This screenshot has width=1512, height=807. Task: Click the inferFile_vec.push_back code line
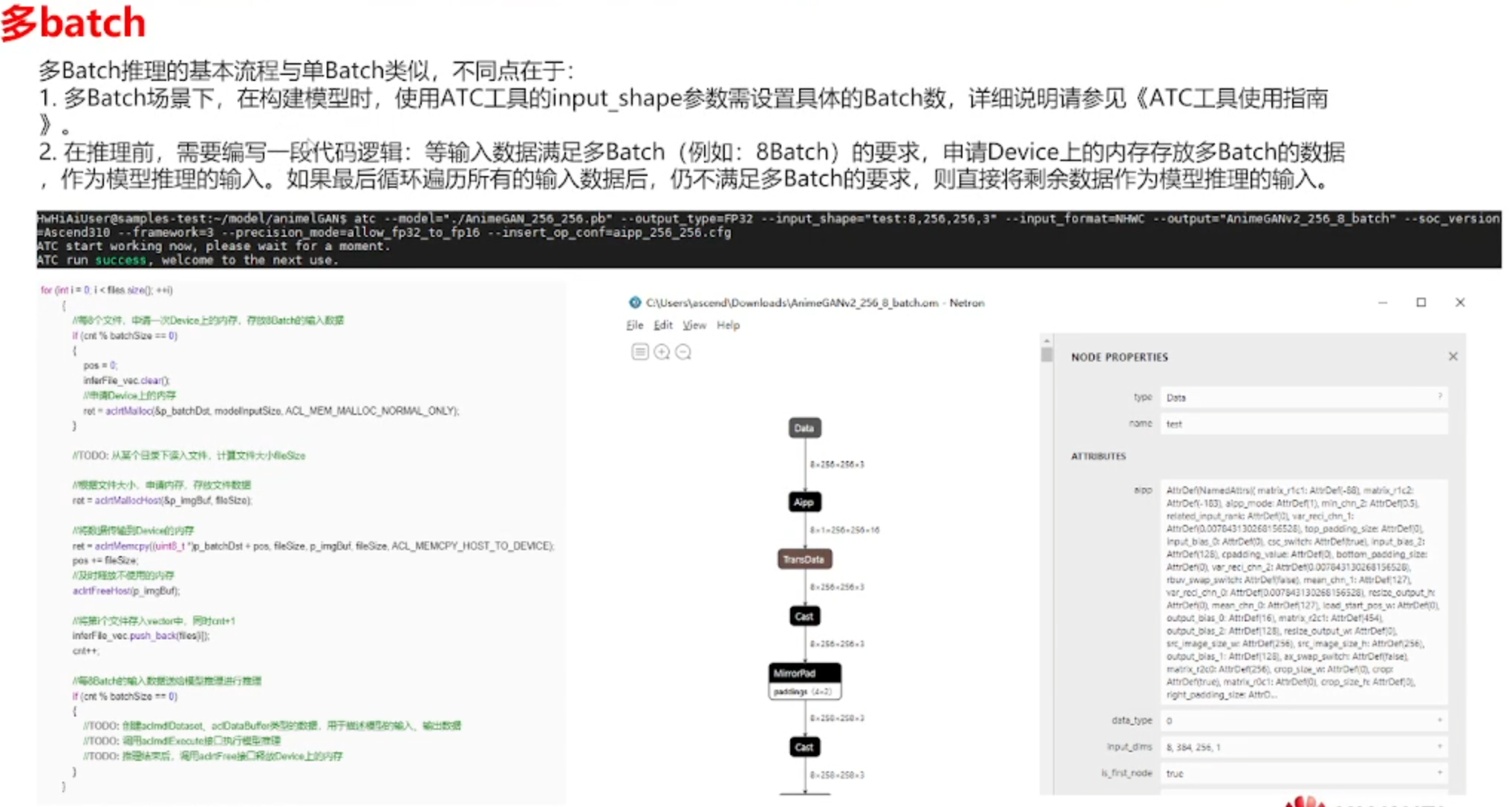point(140,636)
